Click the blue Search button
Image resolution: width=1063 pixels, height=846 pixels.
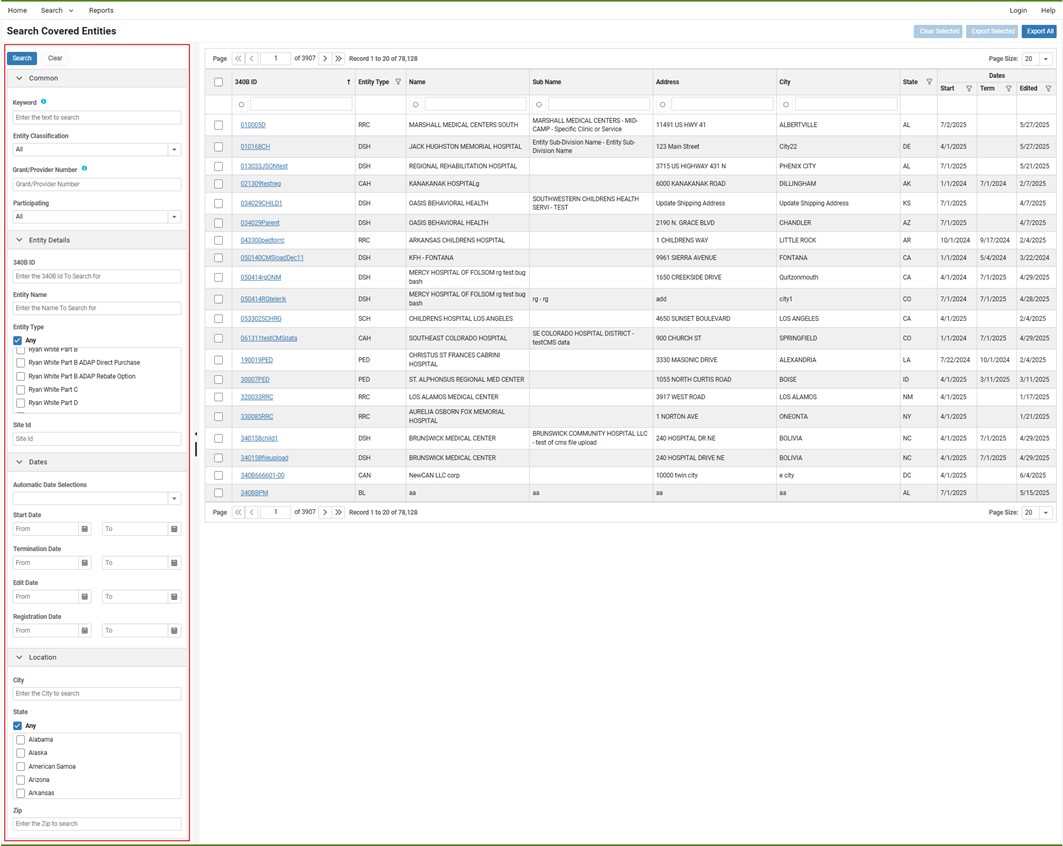(x=22, y=58)
